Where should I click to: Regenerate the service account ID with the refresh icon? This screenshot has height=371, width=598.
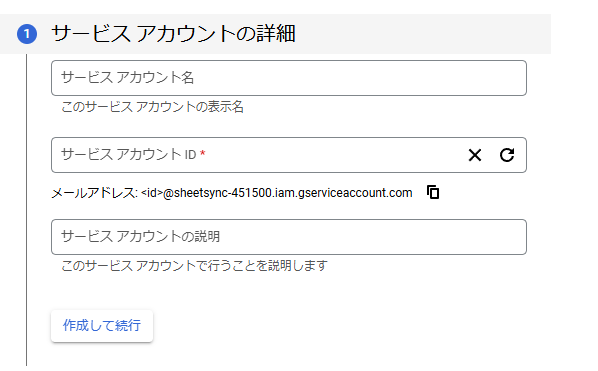point(507,155)
